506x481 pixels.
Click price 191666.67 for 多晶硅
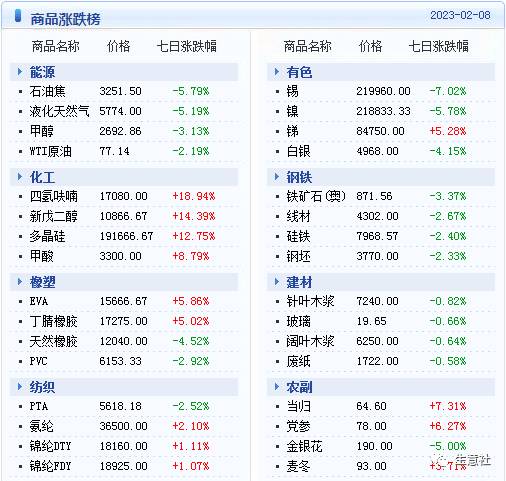click(126, 236)
